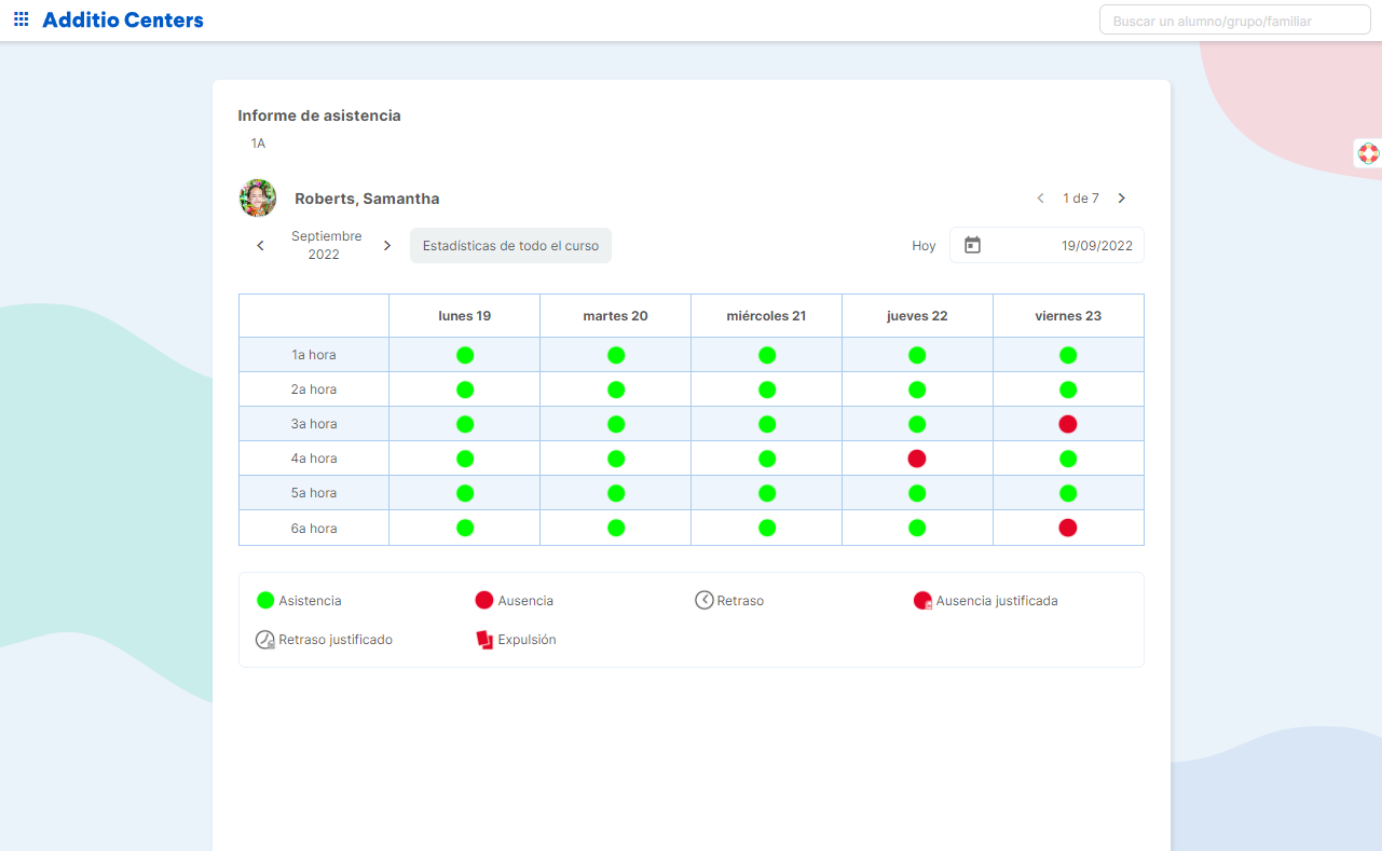Focus the Buscar un alumno search field

(x=1234, y=21)
